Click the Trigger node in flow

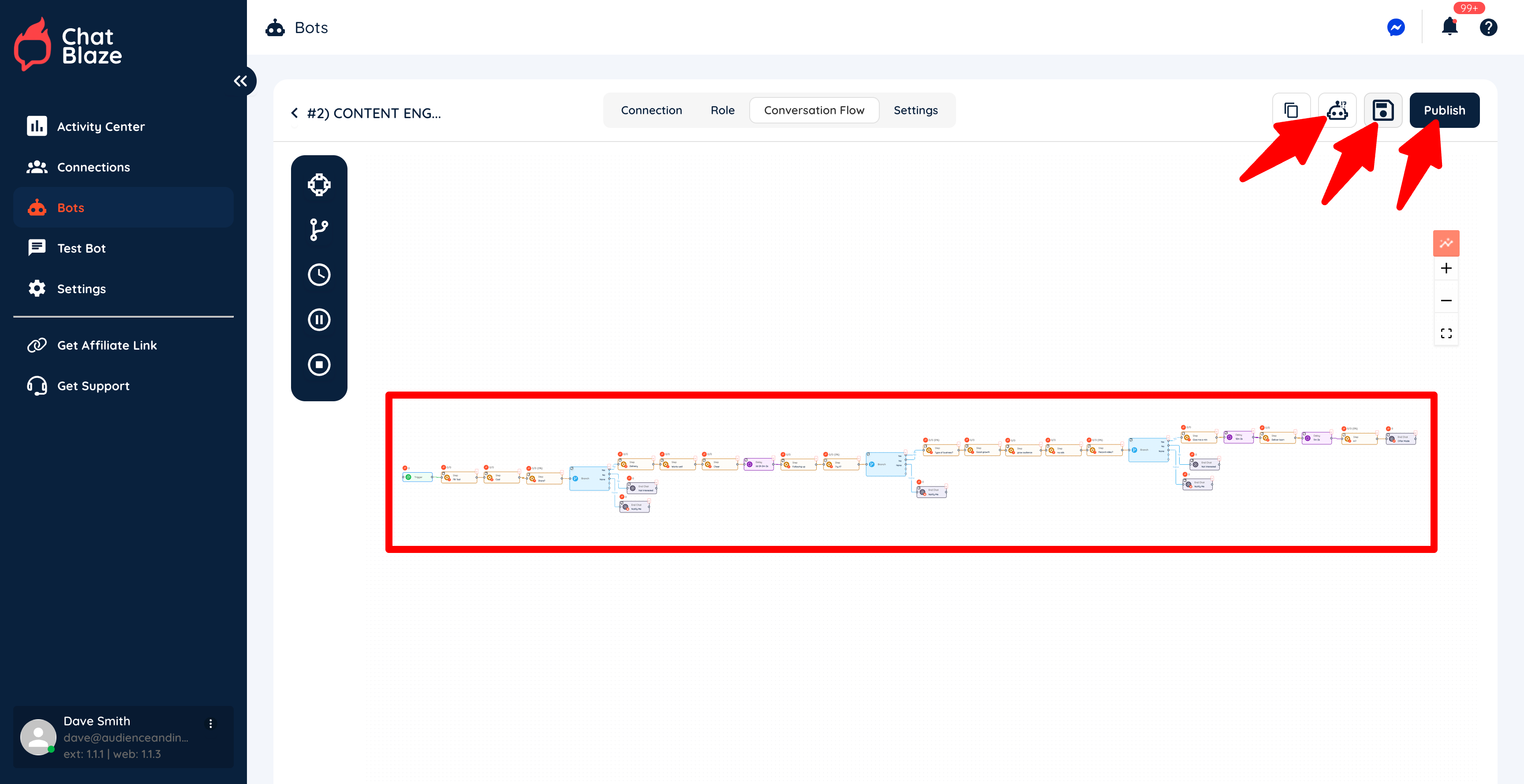417,477
